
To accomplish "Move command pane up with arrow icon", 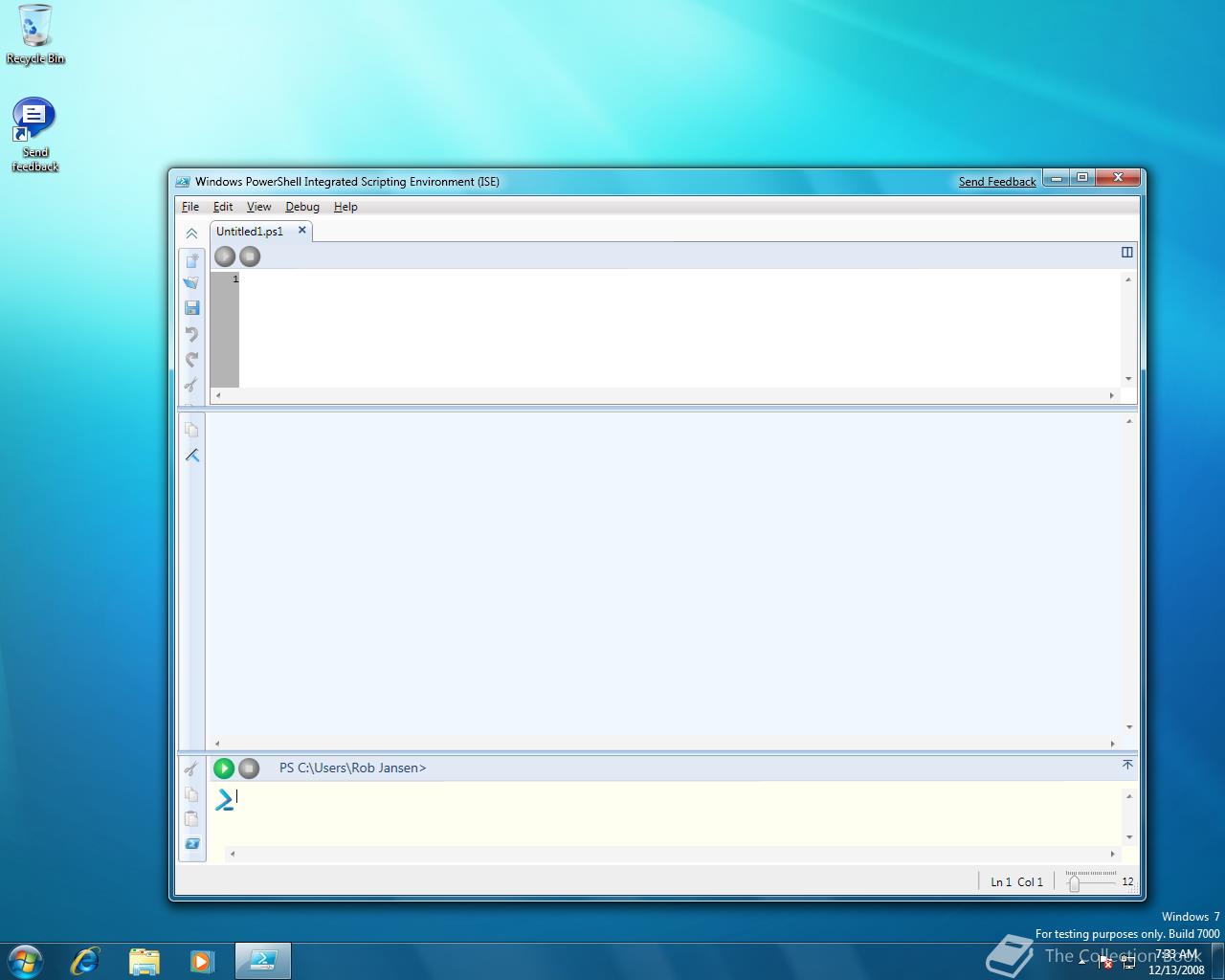I will pyautogui.click(x=1127, y=765).
